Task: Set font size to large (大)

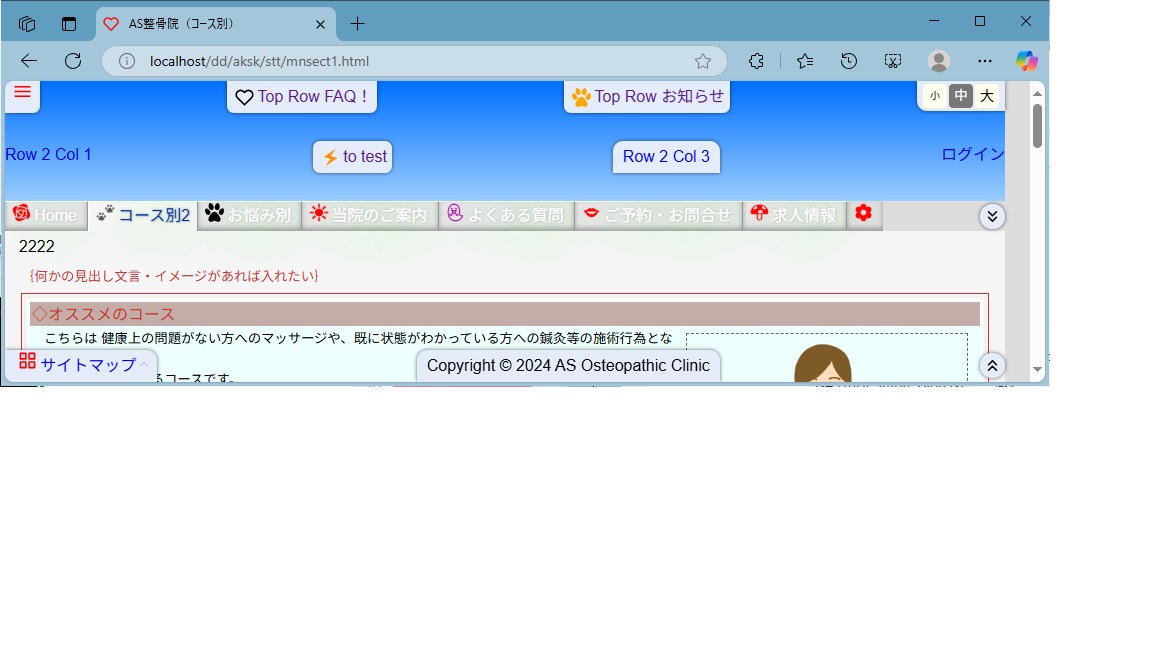Action: [x=986, y=96]
